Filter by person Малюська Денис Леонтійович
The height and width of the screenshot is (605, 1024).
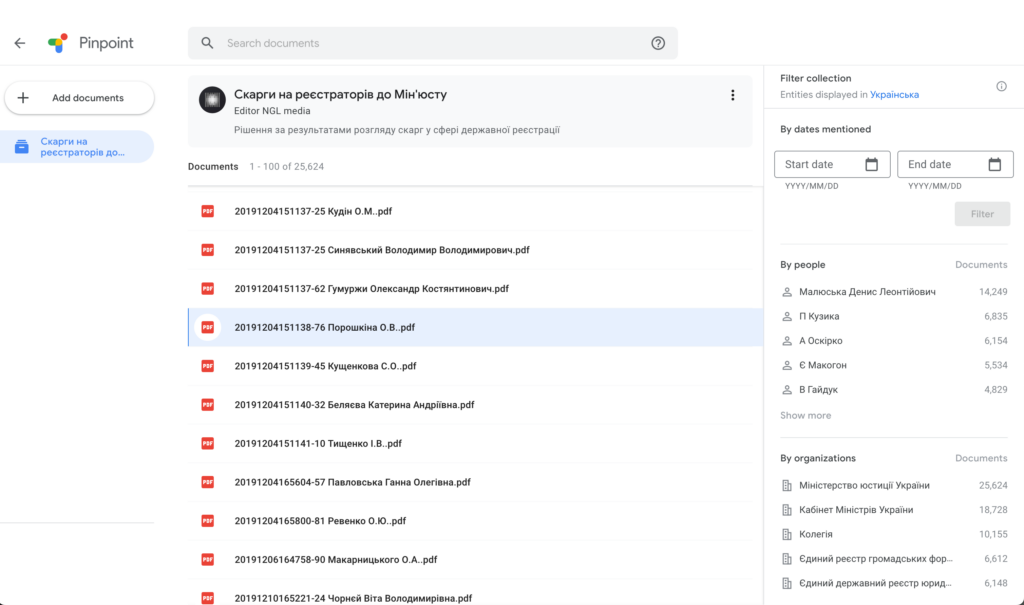point(867,292)
